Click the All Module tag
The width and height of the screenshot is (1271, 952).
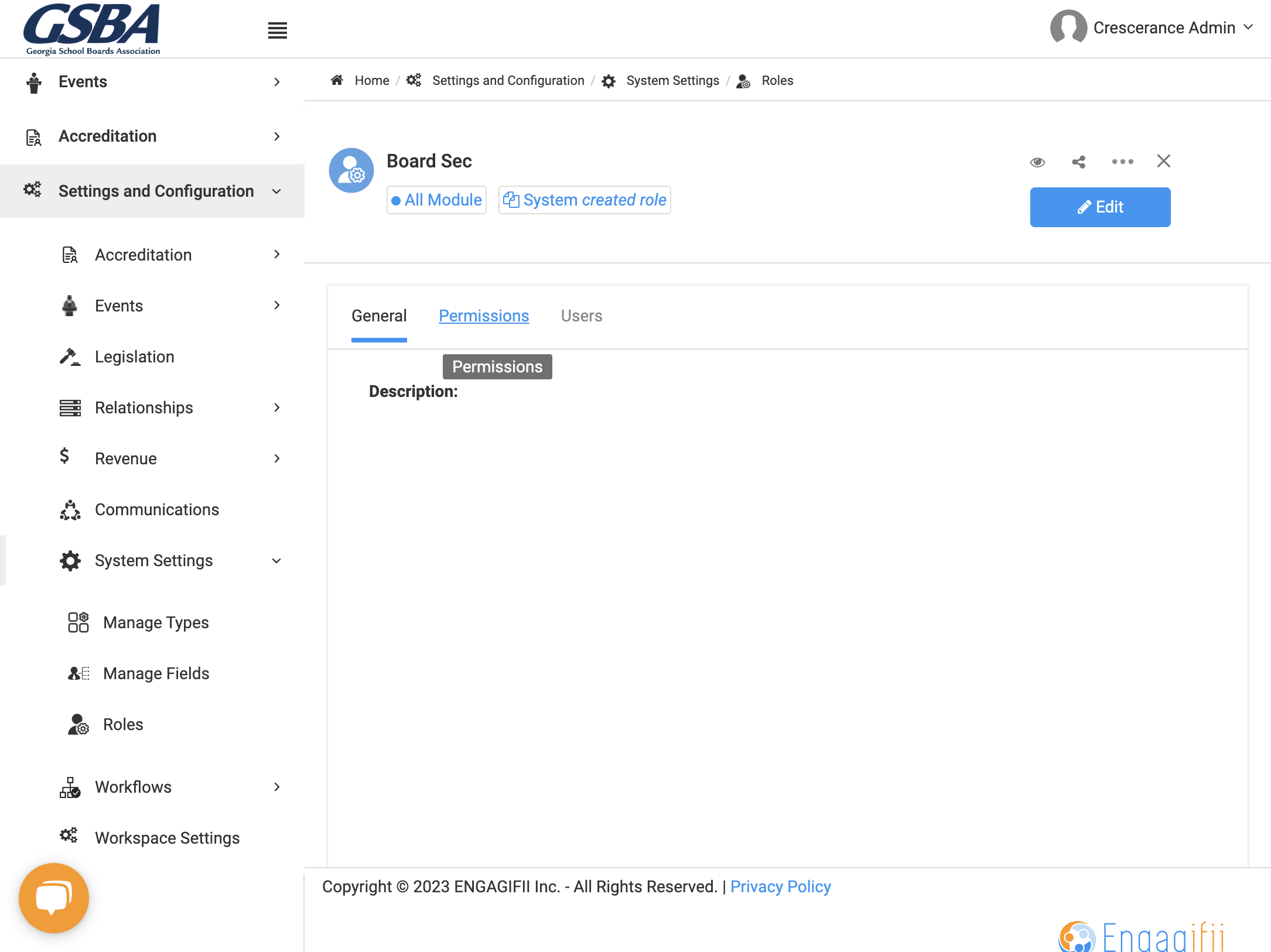pyautogui.click(x=437, y=200)
